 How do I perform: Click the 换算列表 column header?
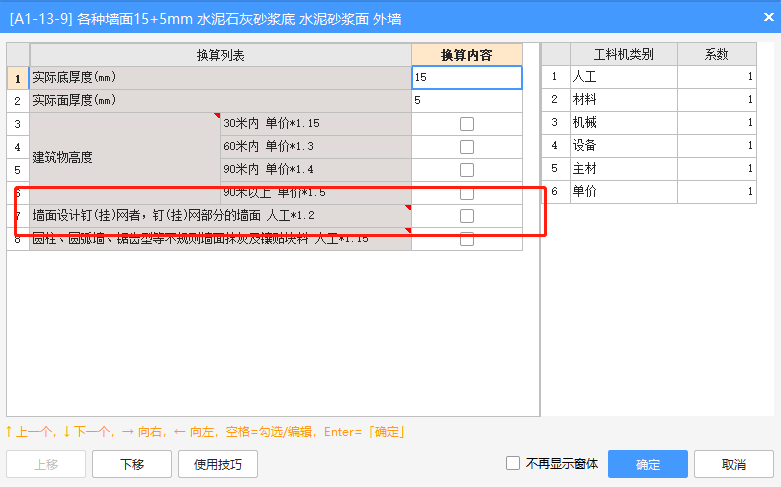pyautogui.click(x=221, y=55)
